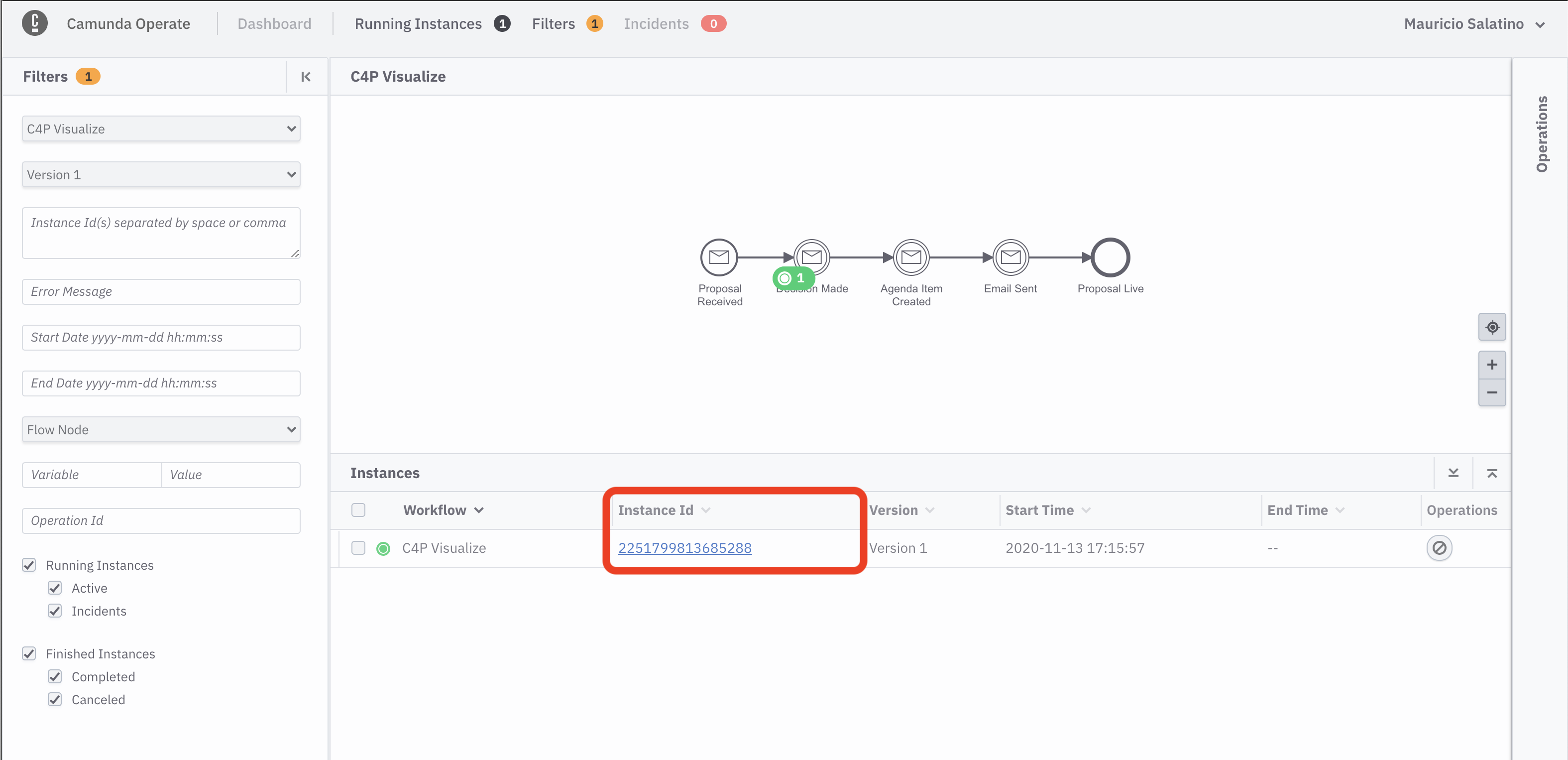Screen dimensions: 1568x760
Task: Collapse the Instances panel downward
Action: (1453, 473)
